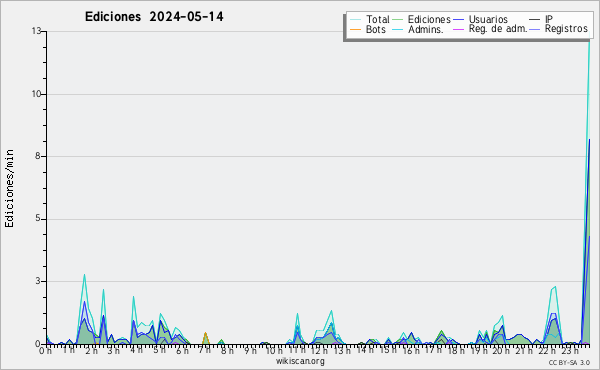Viewport: 600px width, 370px height.
Task: Click the x-axis label '2 h'
Action: tap(91, 351)
